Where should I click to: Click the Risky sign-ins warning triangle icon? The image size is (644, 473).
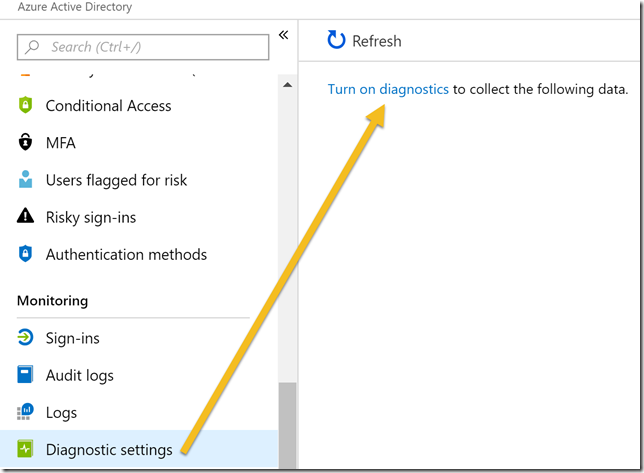pyautogui.click(x=25, y=216)
